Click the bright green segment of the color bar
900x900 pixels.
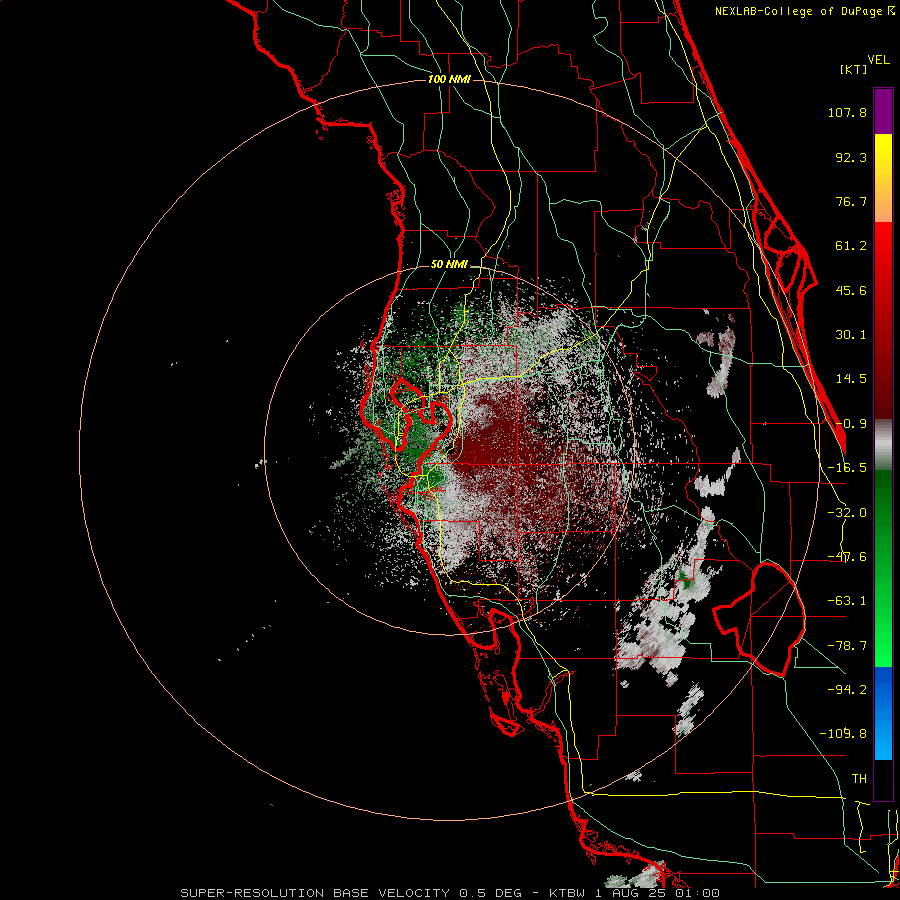[x=883, y=568]
